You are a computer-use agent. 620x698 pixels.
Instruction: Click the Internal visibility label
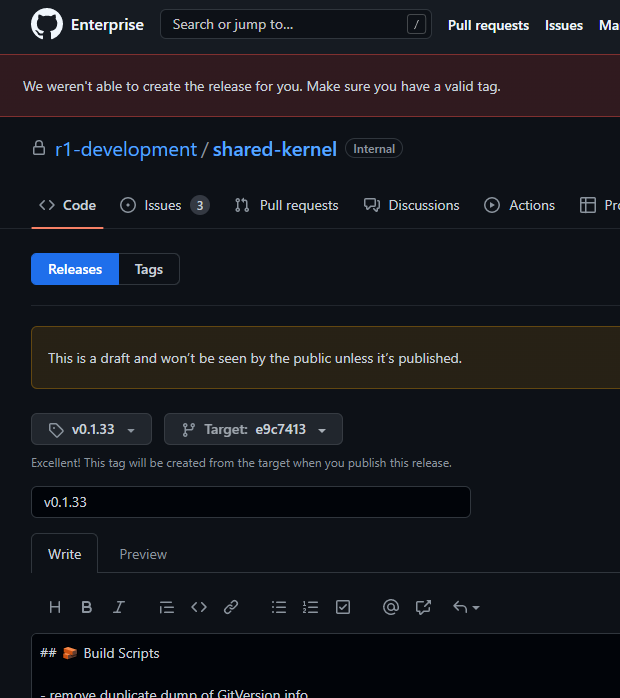374,149
